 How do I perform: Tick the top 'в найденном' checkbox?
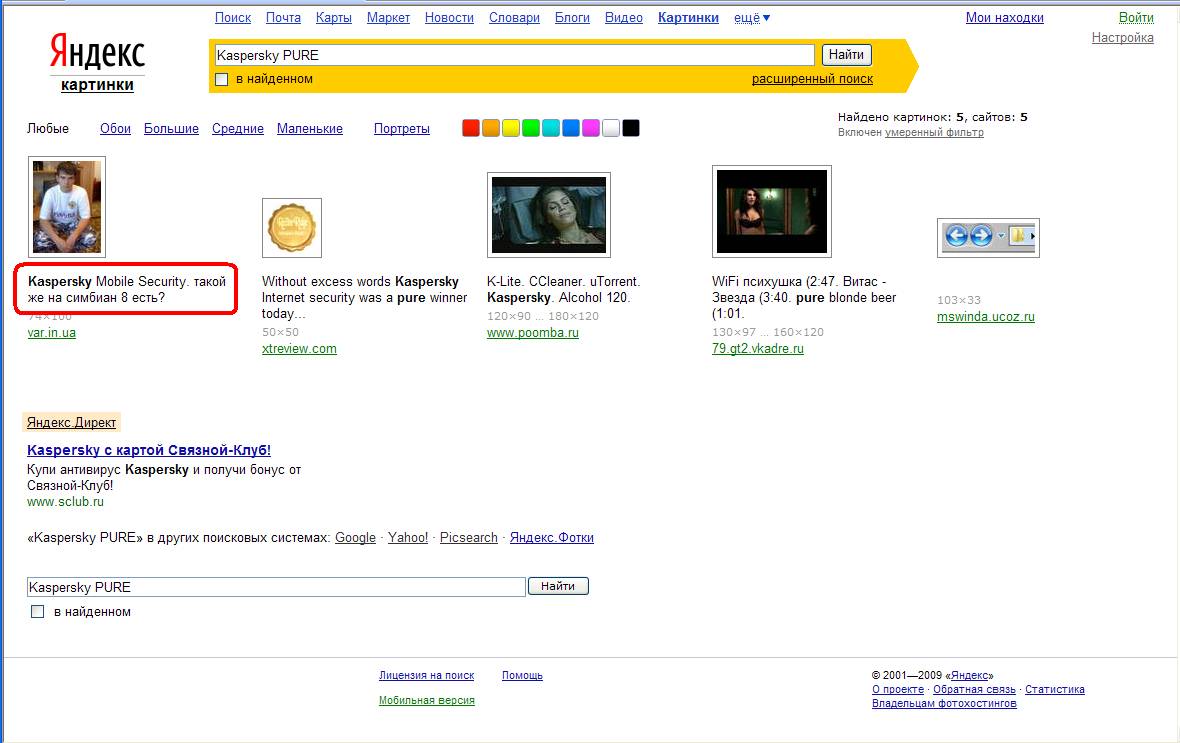(221, 79)
